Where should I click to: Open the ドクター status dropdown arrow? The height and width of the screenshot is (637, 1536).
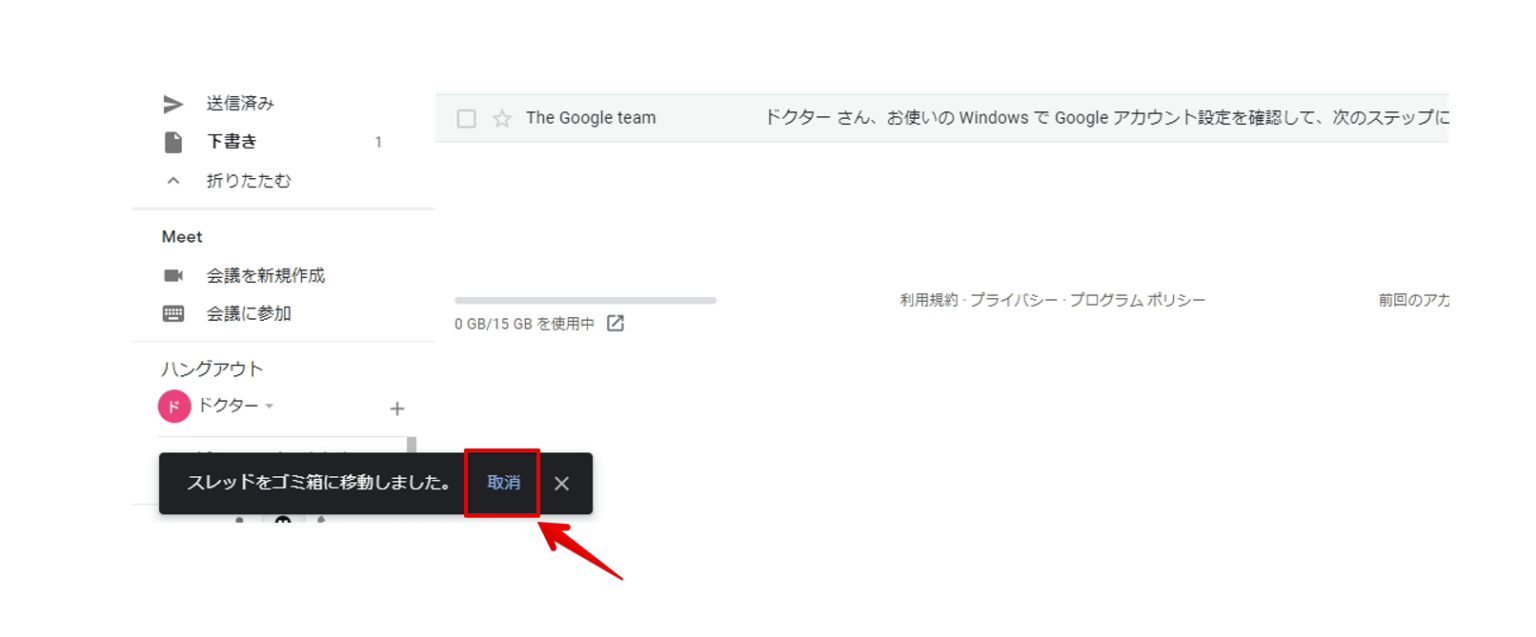270,406
